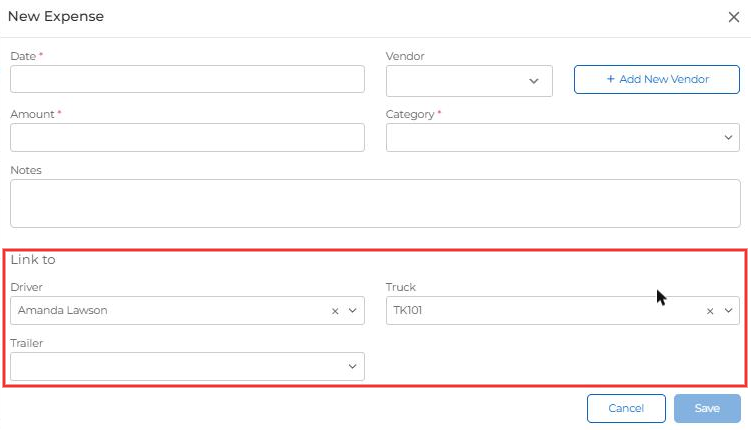Screen dimensions: 751x430
Task: Expand the Driver dropdown chevron
Action: click(x=353, y=310)
